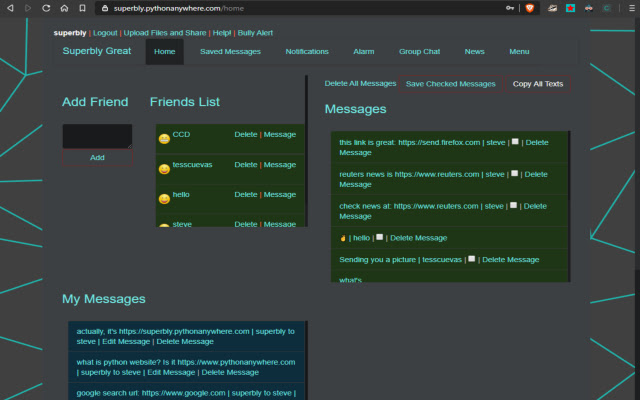Delete the 'actually, it's' sent message
The width and height of the screenshot is (640, 400).
185,342
